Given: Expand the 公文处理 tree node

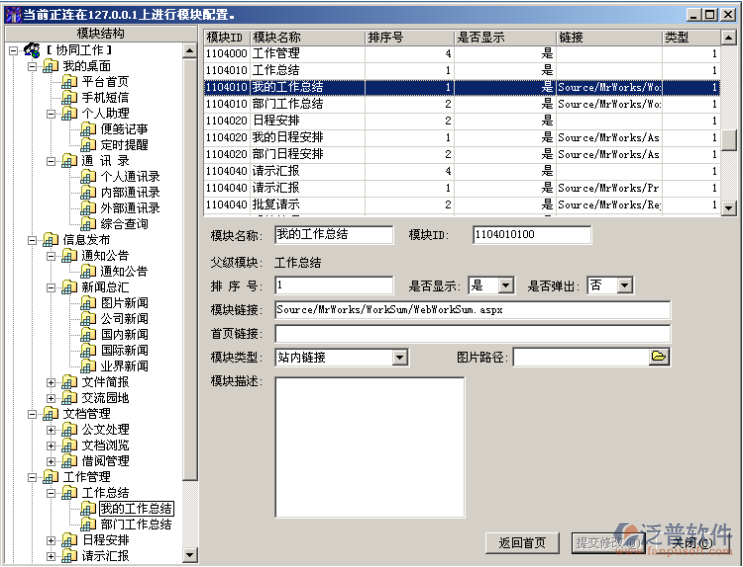Looking at the screenshot, I should pyautogui.click(x=51, y=430).
